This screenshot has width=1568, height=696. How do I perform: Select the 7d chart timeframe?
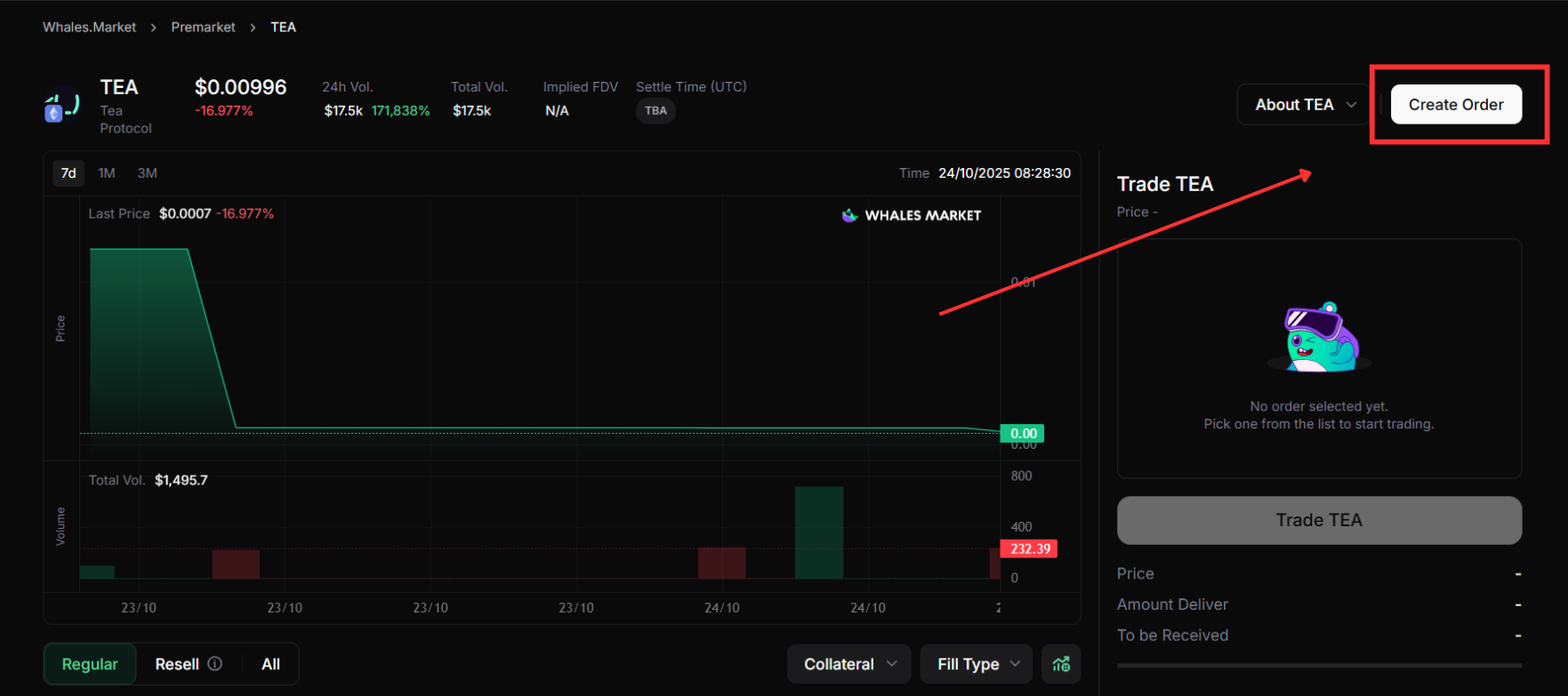(68, 173)
